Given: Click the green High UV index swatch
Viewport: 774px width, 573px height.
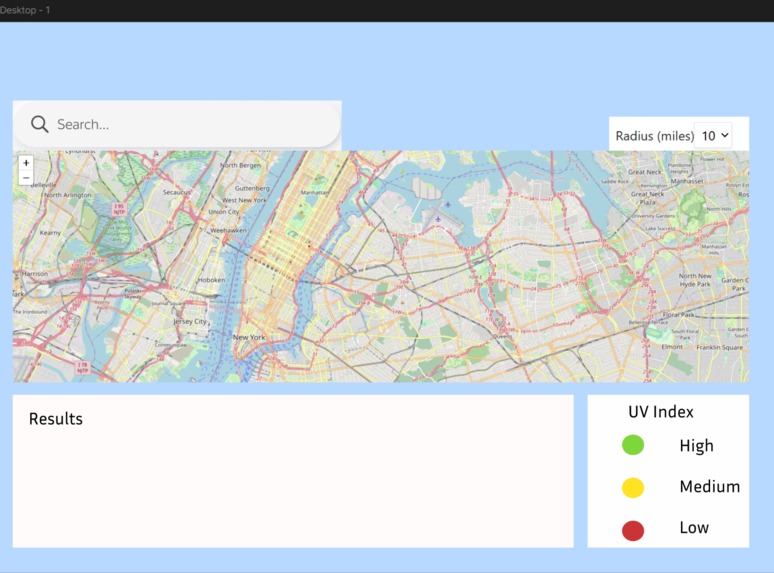Looking at the screenshot, I should (633, 445).
